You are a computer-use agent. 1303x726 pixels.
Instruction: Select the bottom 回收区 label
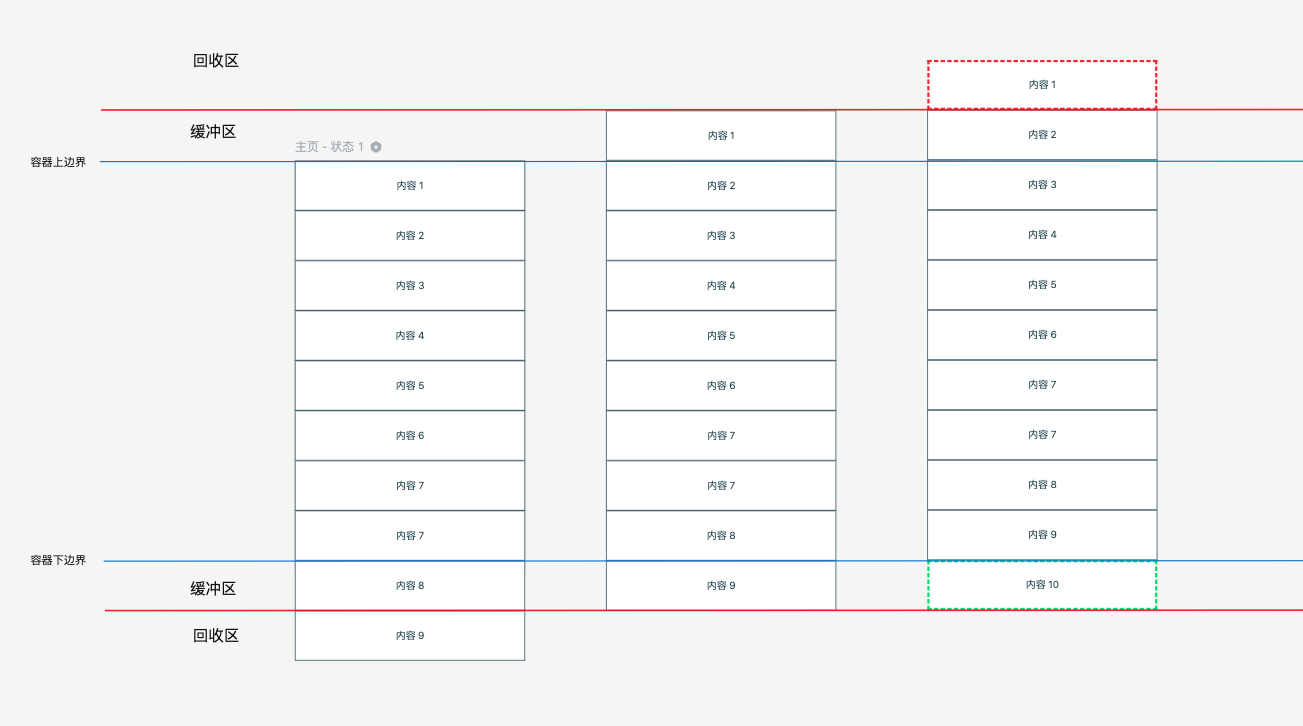pos(216,636)
